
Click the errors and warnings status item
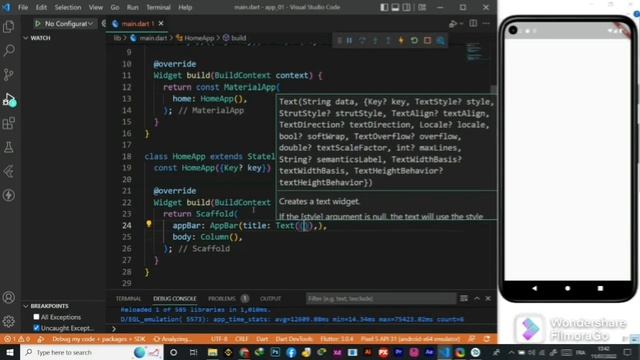[x=17, y=339]
